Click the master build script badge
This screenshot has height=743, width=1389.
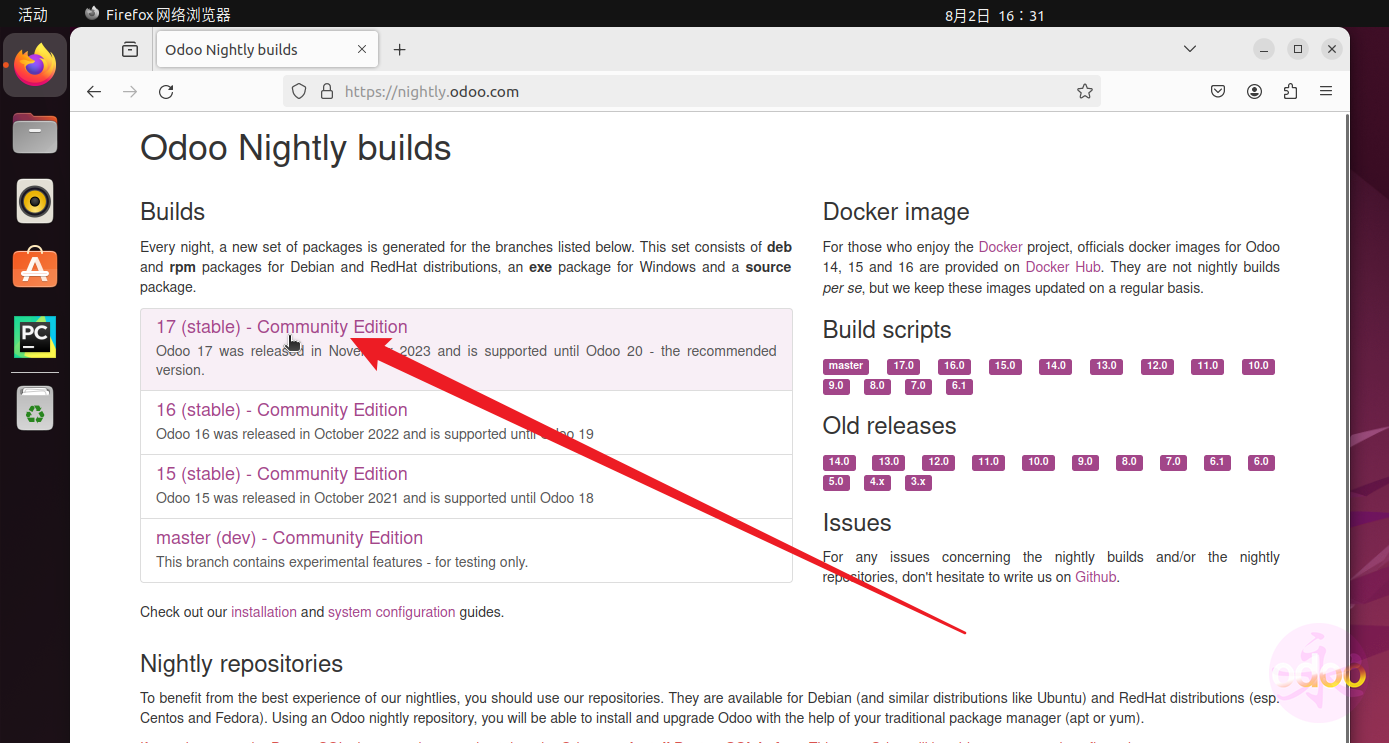(846, 366)
